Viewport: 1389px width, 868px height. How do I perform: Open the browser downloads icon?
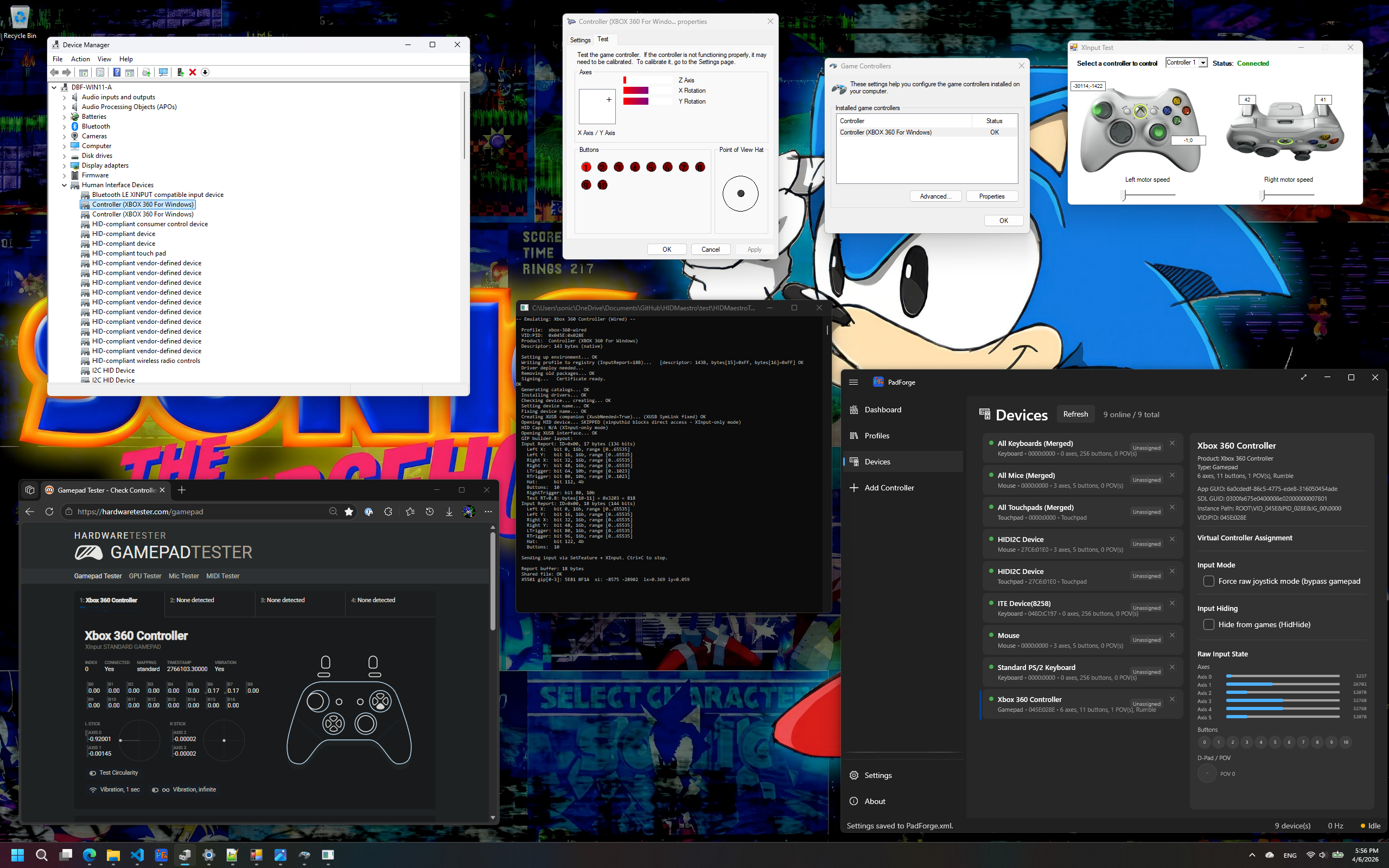tap(449, 512)
